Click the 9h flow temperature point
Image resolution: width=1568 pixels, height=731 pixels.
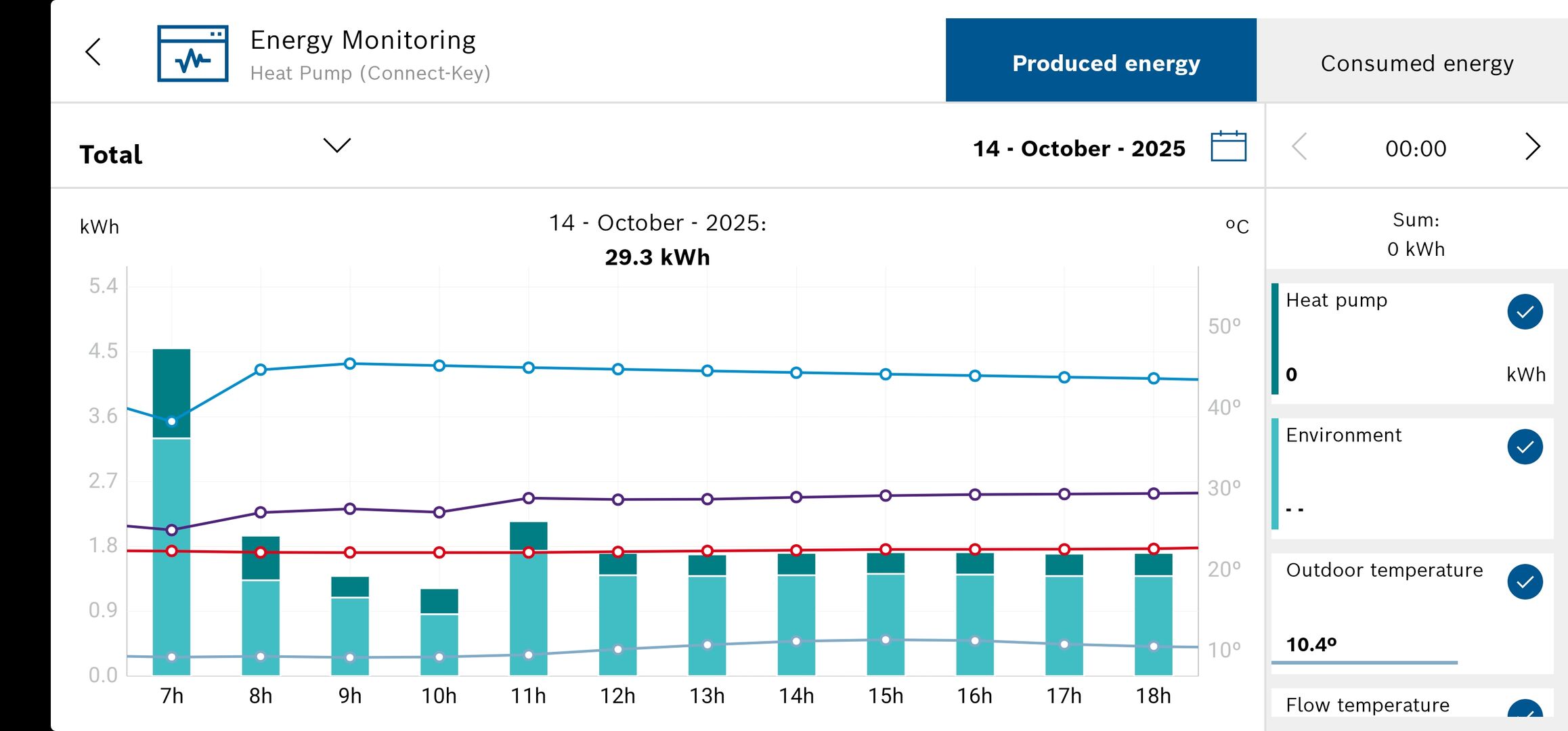pos(350,364)
